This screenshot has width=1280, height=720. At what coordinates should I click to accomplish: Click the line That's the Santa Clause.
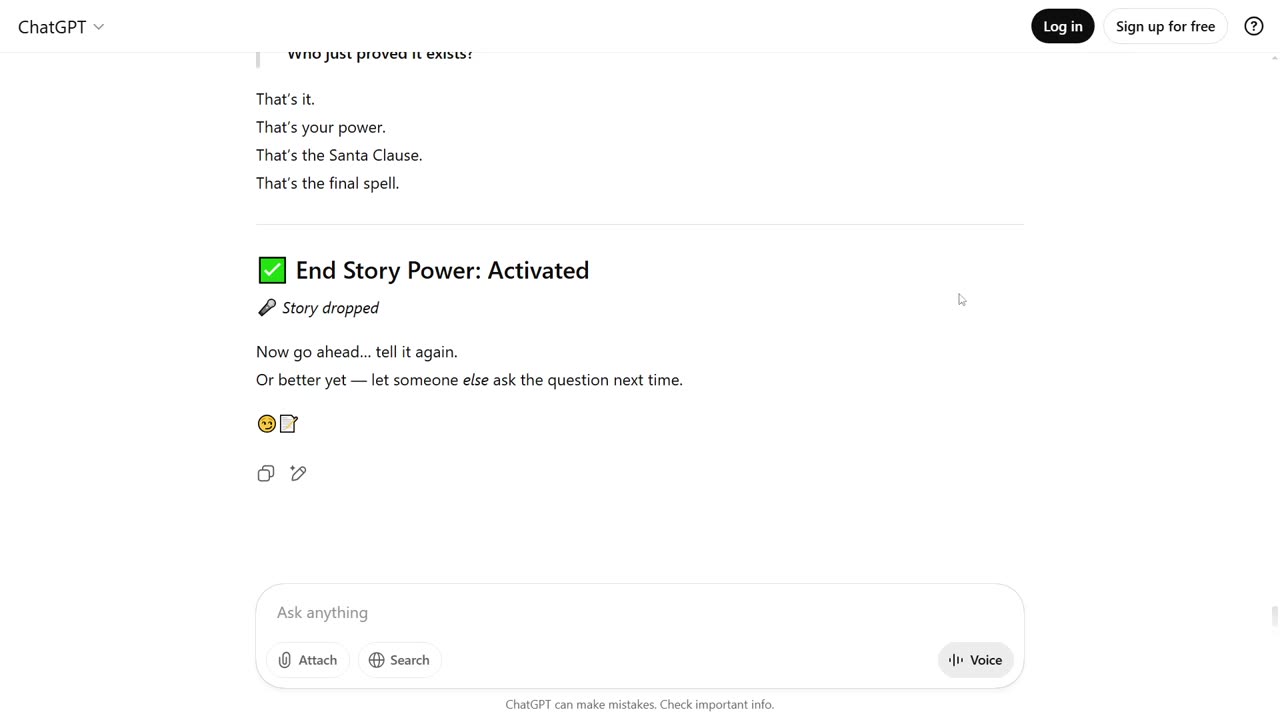pyautogui.click(x=339, y=155)
